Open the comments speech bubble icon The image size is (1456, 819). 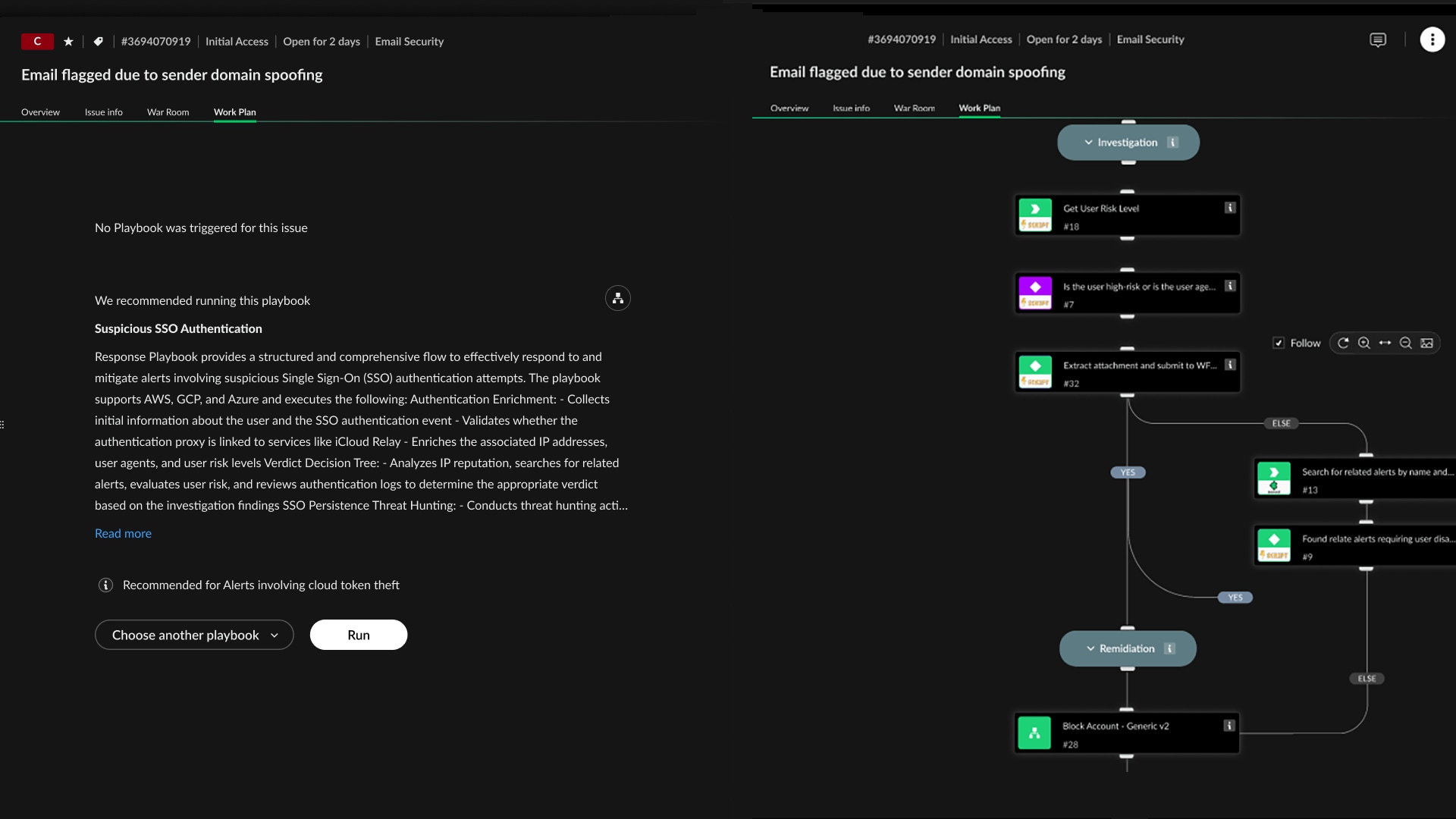click(1378, 39)
